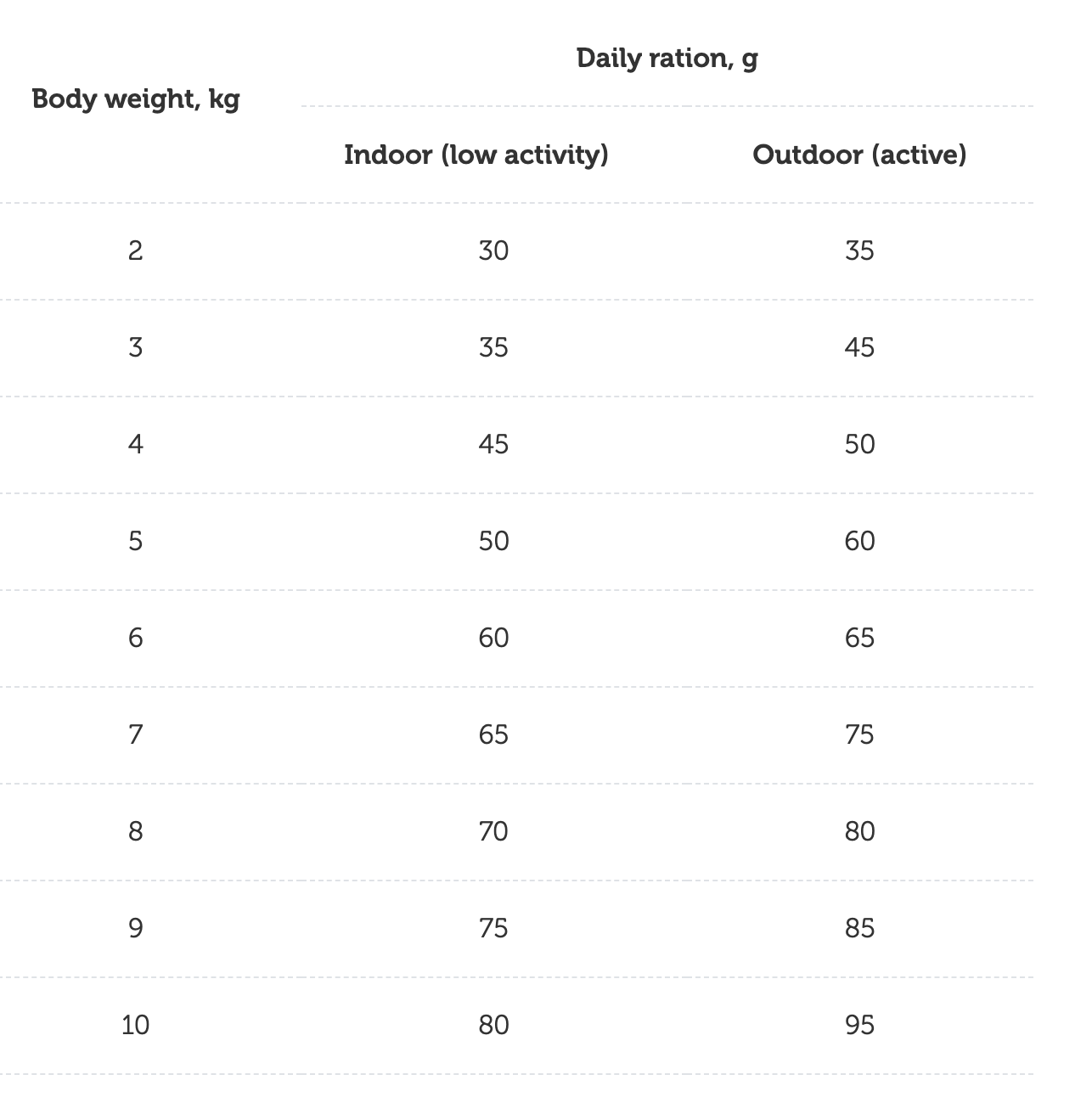Click the "Daily ration, g" header
The width and height of the screenshot is (1092, 1114).
(x=667, y=59)
